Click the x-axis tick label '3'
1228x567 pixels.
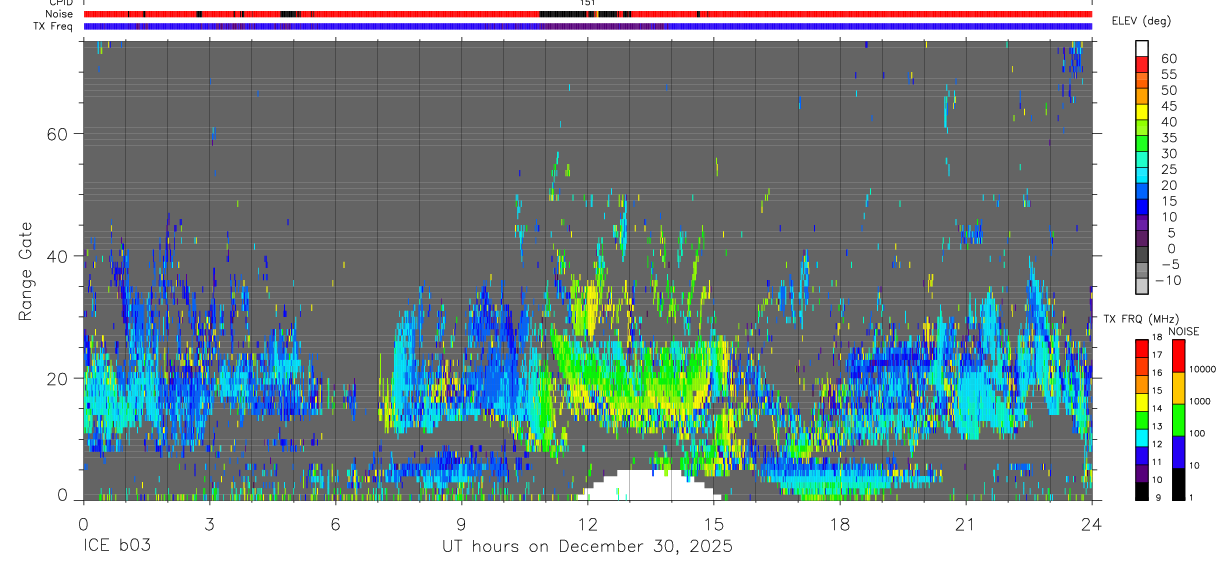(x=209, y=526)
